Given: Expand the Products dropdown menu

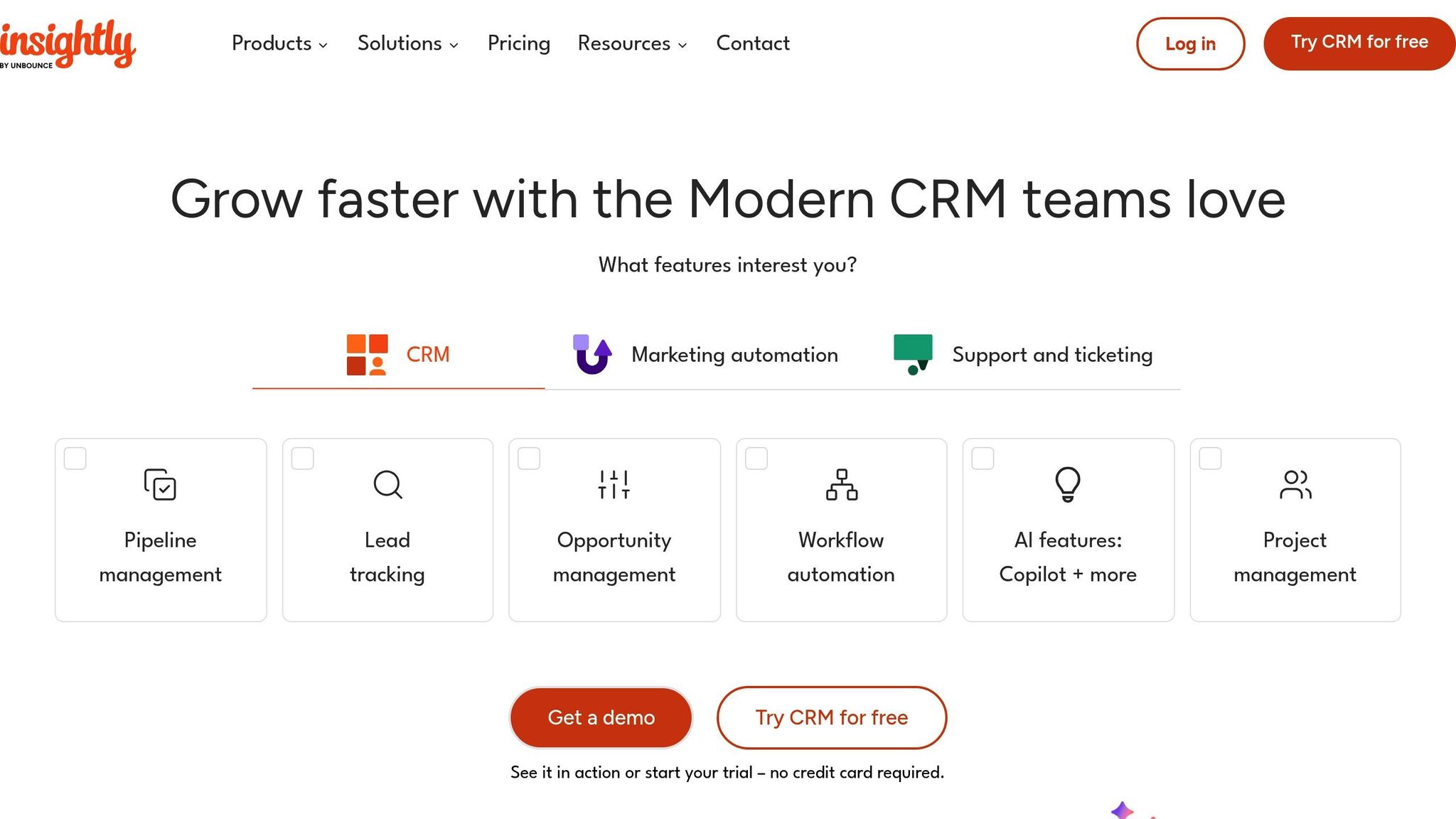Looking at the screenshot, I should (279, 43).
